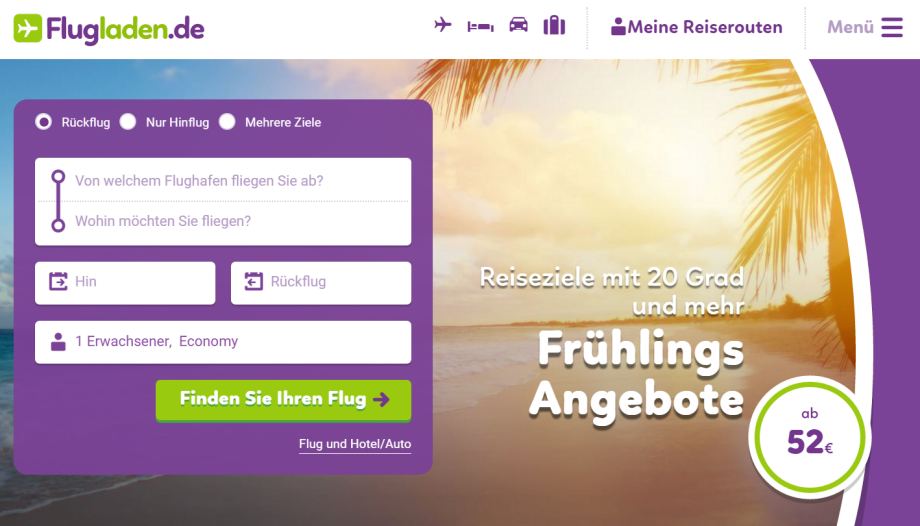The image size is (920, 526).
Task: Open the luggage suitcase icon in header
Action: click(554, 26)
